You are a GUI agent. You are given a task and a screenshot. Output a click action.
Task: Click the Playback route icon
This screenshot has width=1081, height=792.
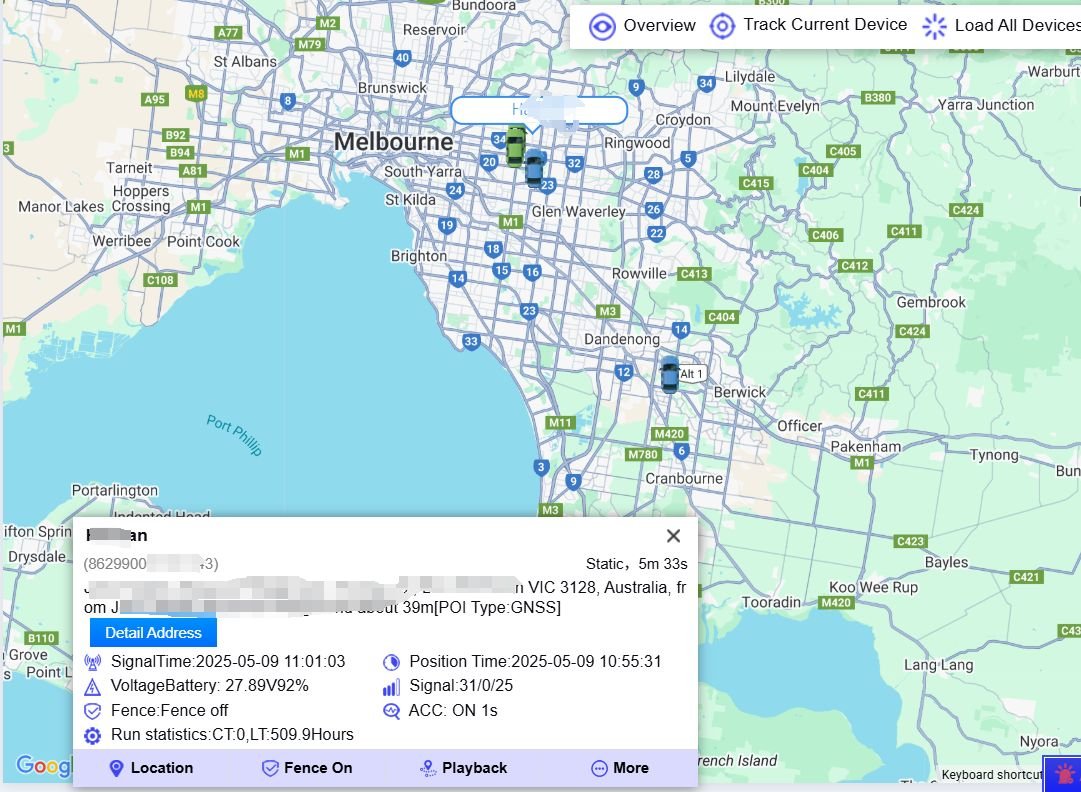click(428, 768)
